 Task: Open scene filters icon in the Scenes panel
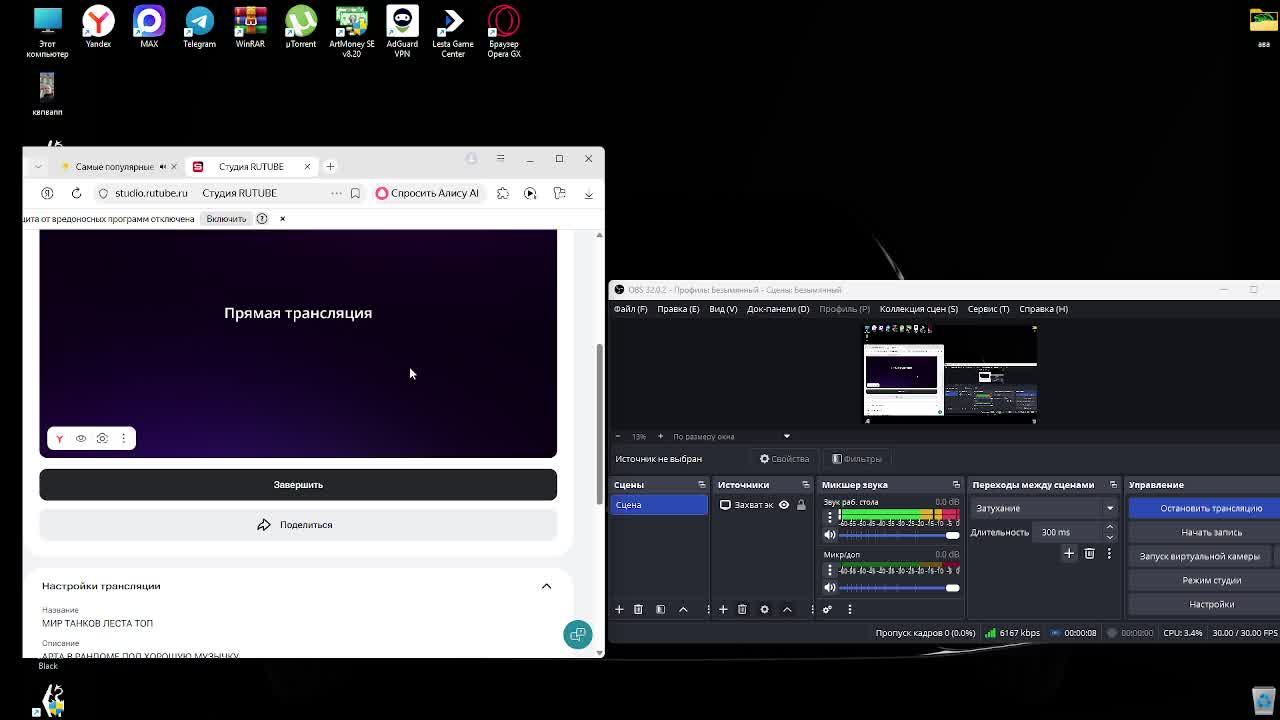pos(660,609)
